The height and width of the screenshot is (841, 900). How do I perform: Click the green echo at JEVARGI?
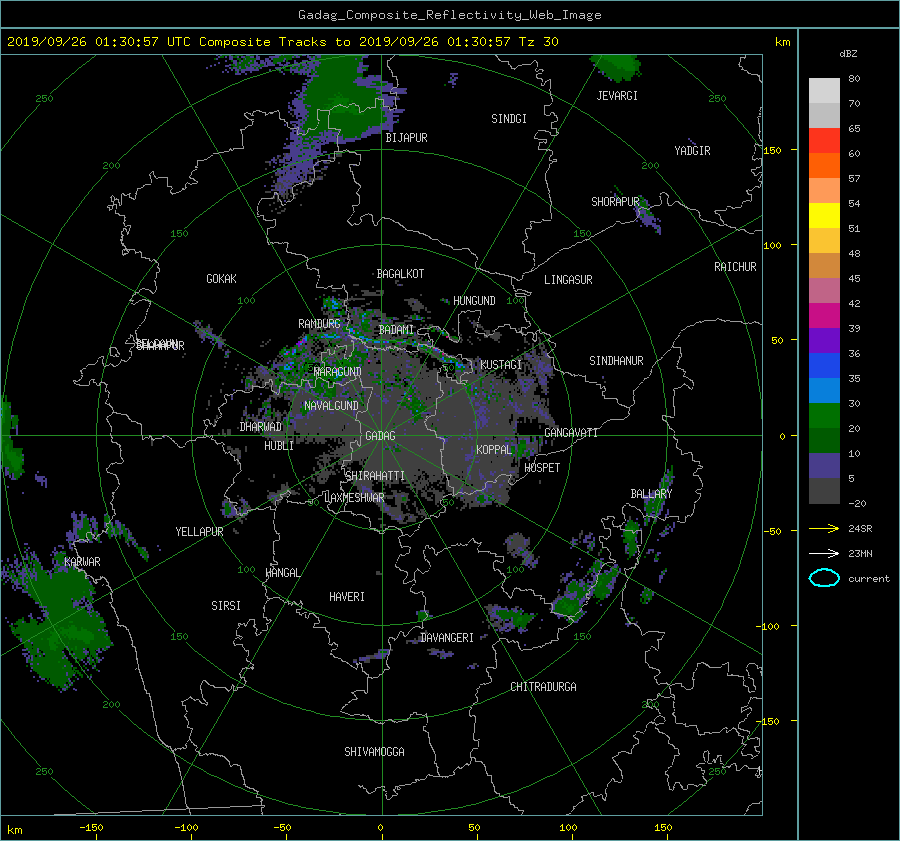617,67
